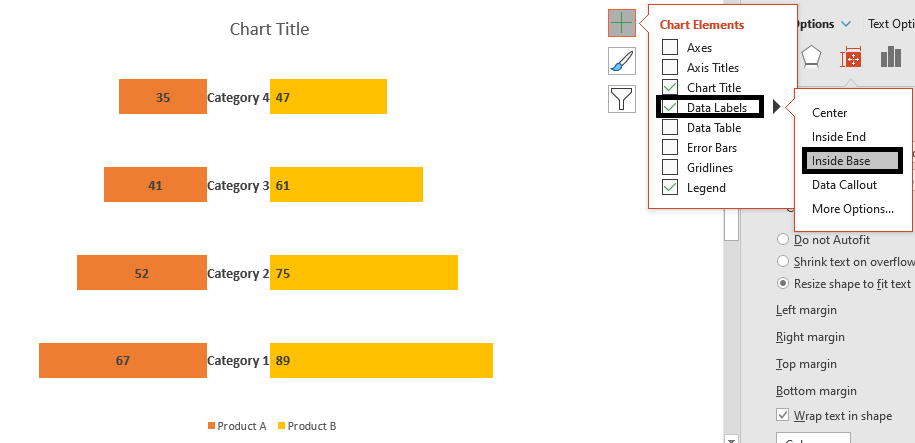
Task: Uncheck the Legend checkbox
Action: (x=670, y=187)
